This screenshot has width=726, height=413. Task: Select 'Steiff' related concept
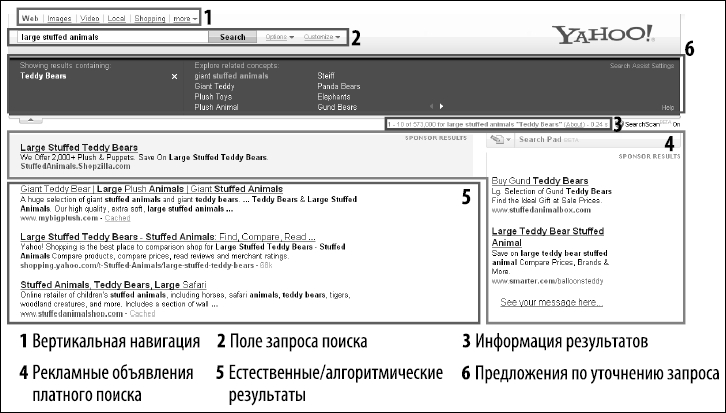click(x=326, y=76)
